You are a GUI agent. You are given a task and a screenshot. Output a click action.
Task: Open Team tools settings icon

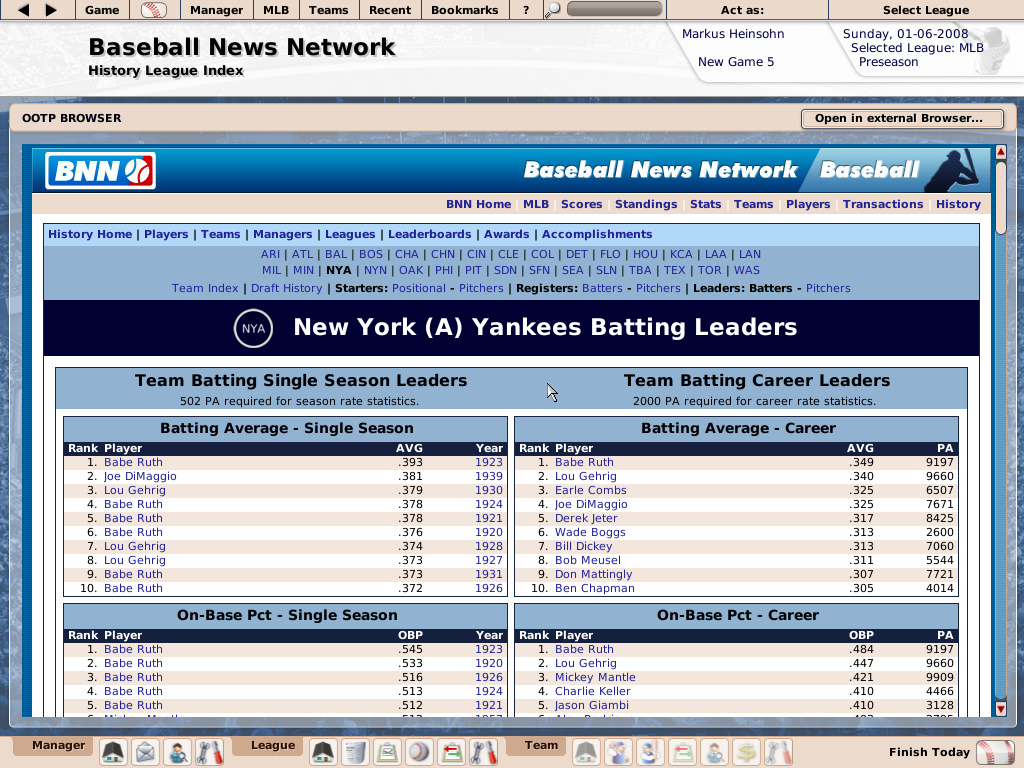click(x=778, y=752)
